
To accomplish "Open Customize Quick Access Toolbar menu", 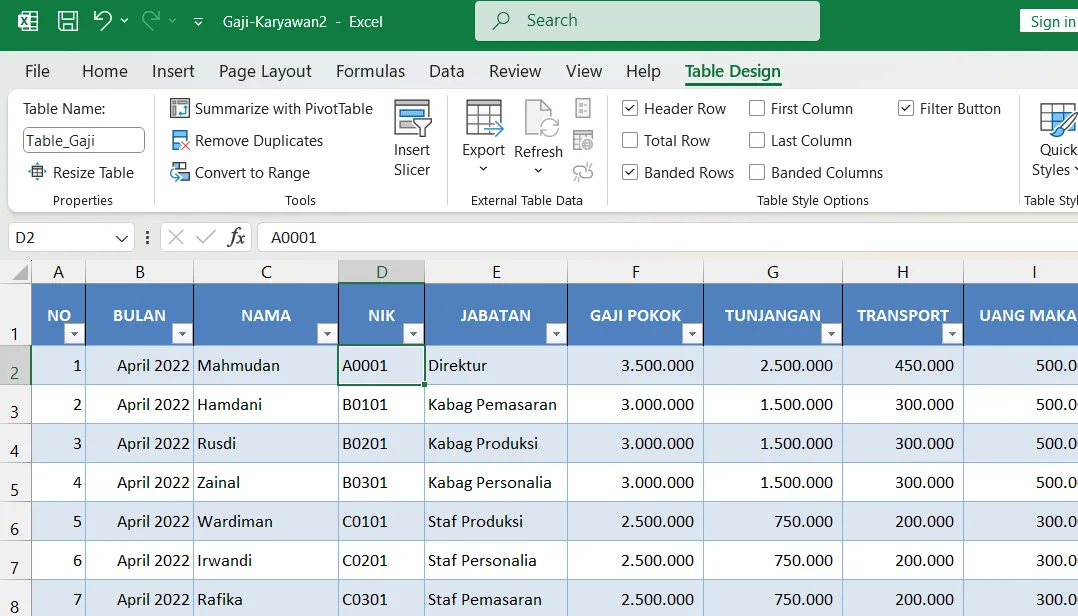I will tap(198, 22).
